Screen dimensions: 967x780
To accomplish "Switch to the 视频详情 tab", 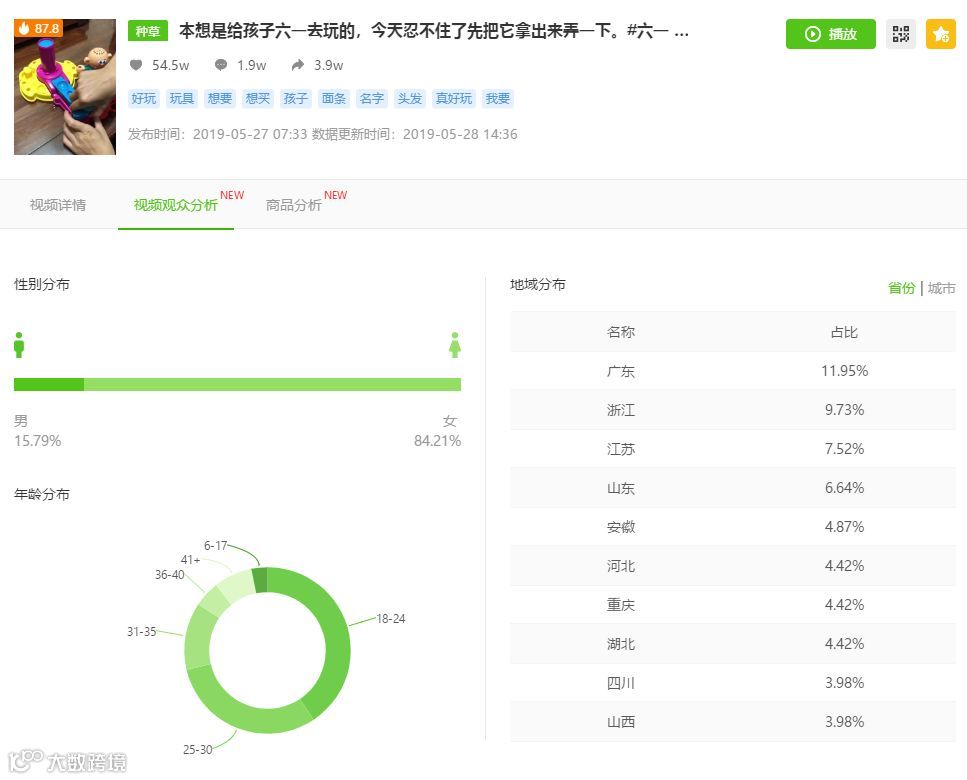I will pos(58,205).
